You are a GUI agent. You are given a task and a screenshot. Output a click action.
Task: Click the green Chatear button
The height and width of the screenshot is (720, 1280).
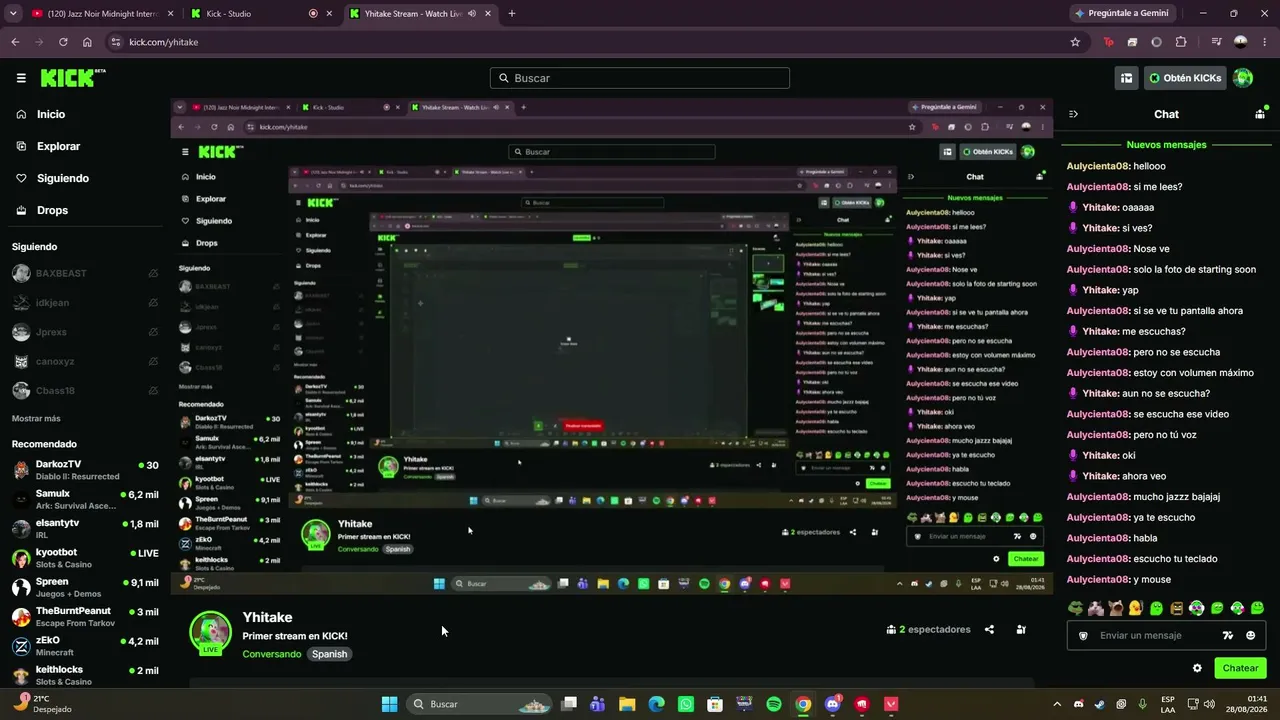pyautogui.click(x=1240, y=668)
